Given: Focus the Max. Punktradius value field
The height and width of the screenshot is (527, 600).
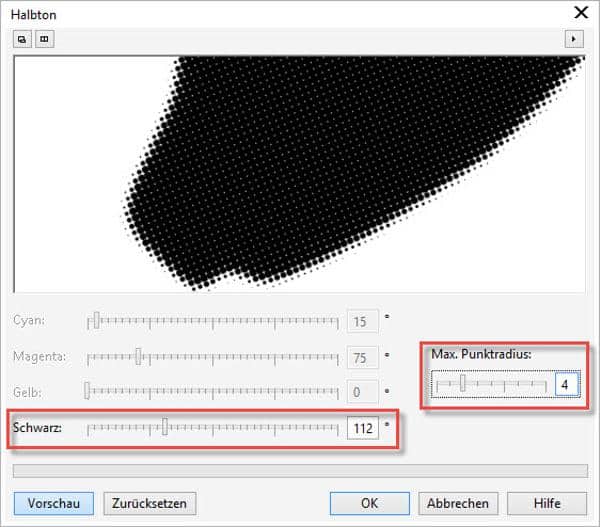Looking at the screenshot, I should (x=566, y=385).
